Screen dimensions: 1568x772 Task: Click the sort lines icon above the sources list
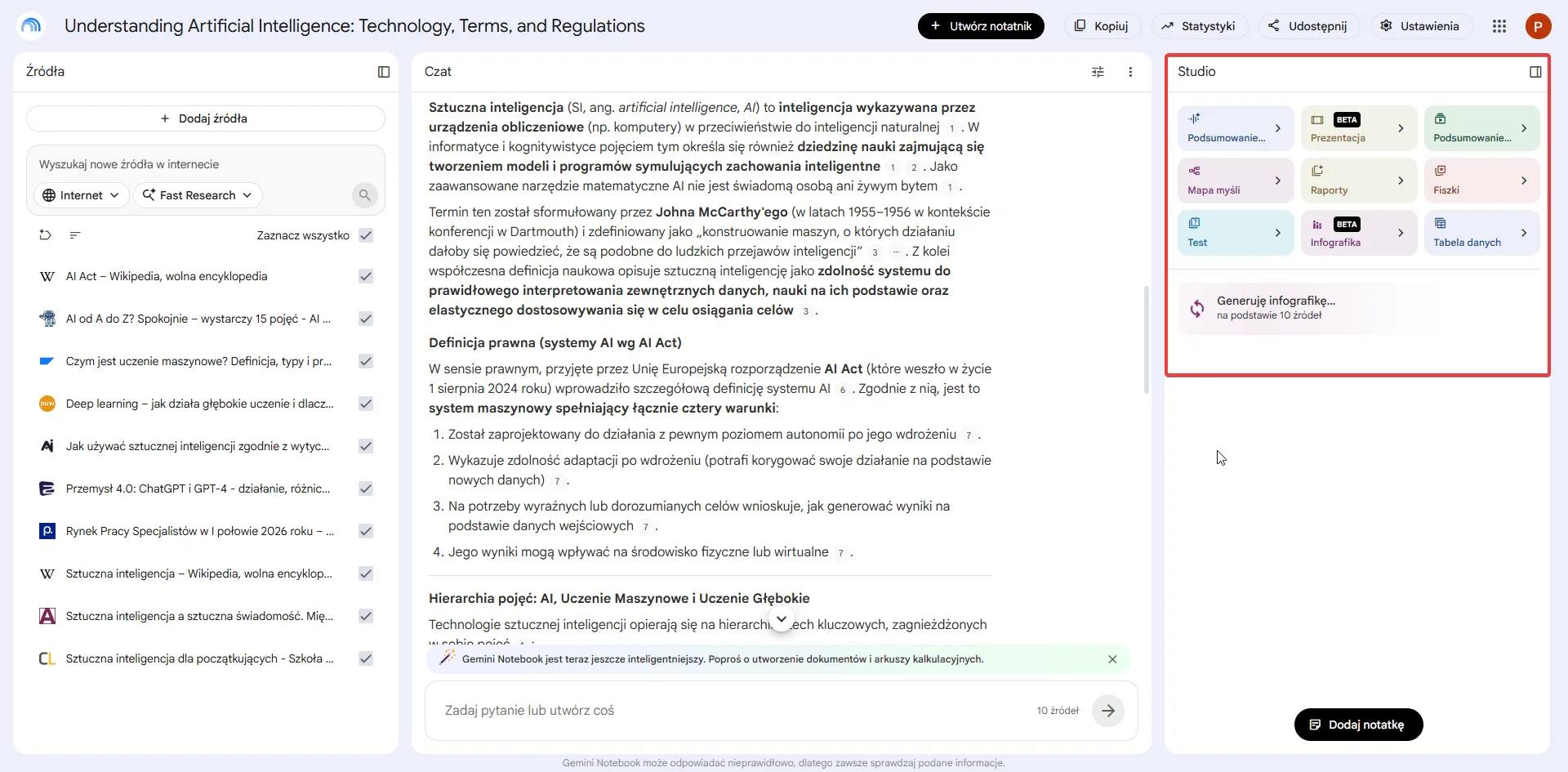[x=75, y=235]
